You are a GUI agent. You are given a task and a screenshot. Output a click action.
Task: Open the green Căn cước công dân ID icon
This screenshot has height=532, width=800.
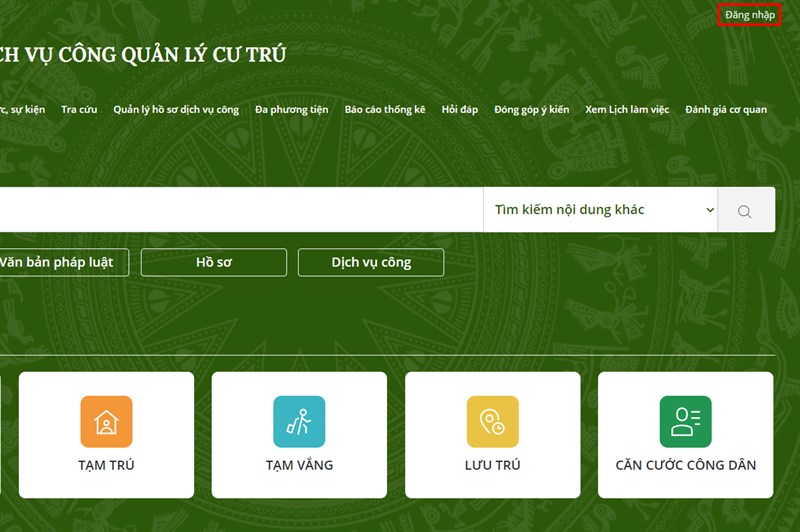click(x=685, y=421)
